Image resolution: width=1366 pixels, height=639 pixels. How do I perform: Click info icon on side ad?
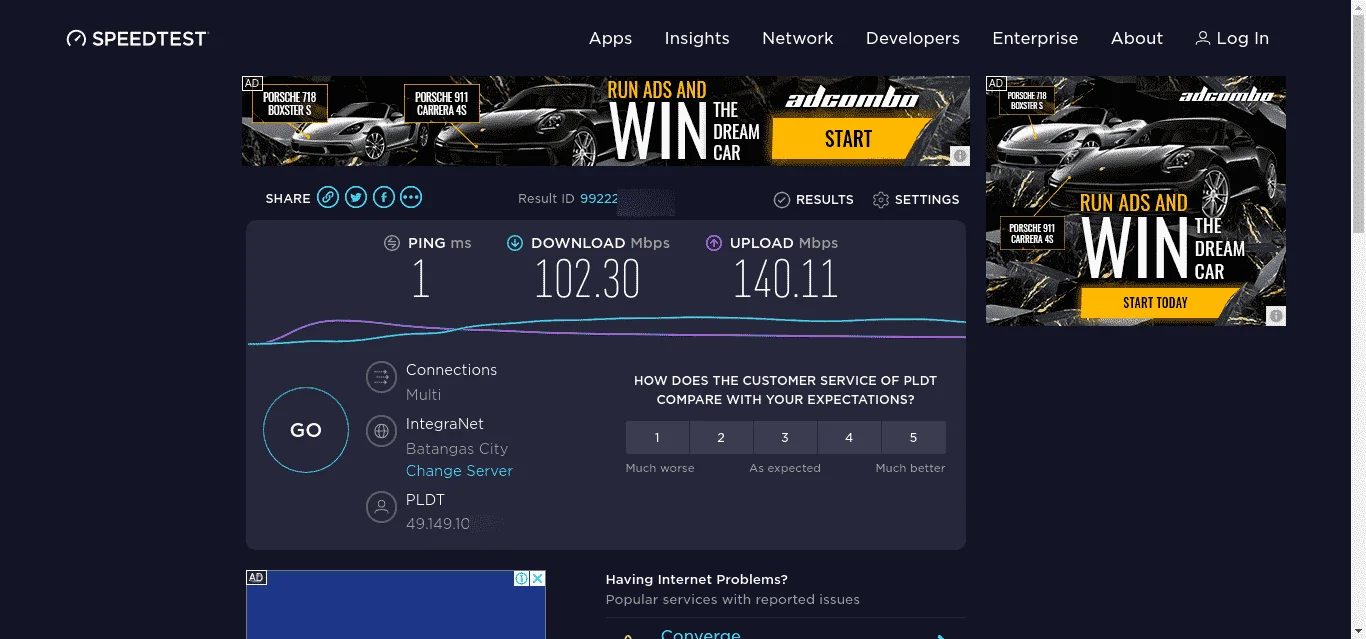tap(1276, 316)
